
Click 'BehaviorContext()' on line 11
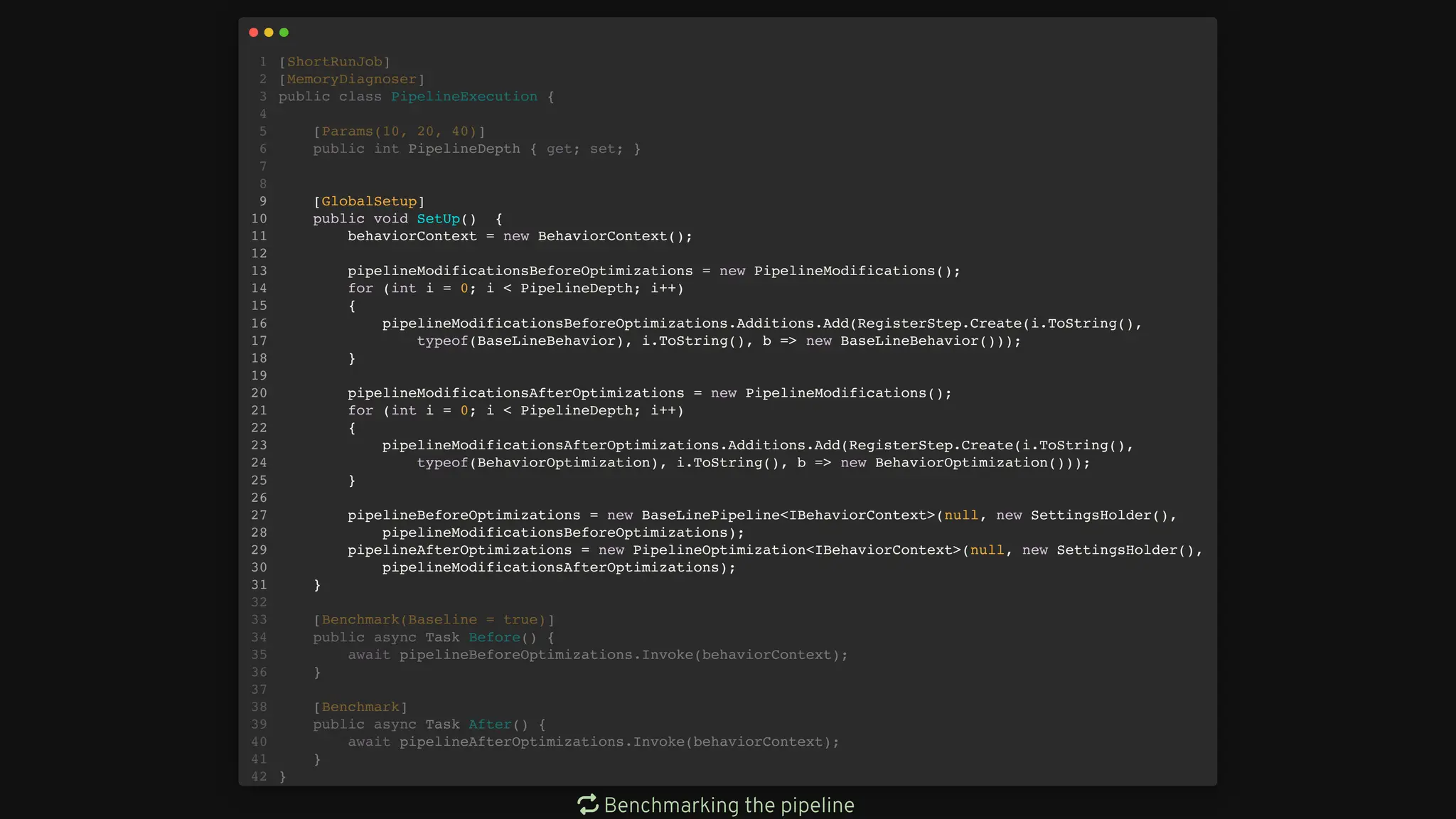pyautogui.click(x=611, y=236)
